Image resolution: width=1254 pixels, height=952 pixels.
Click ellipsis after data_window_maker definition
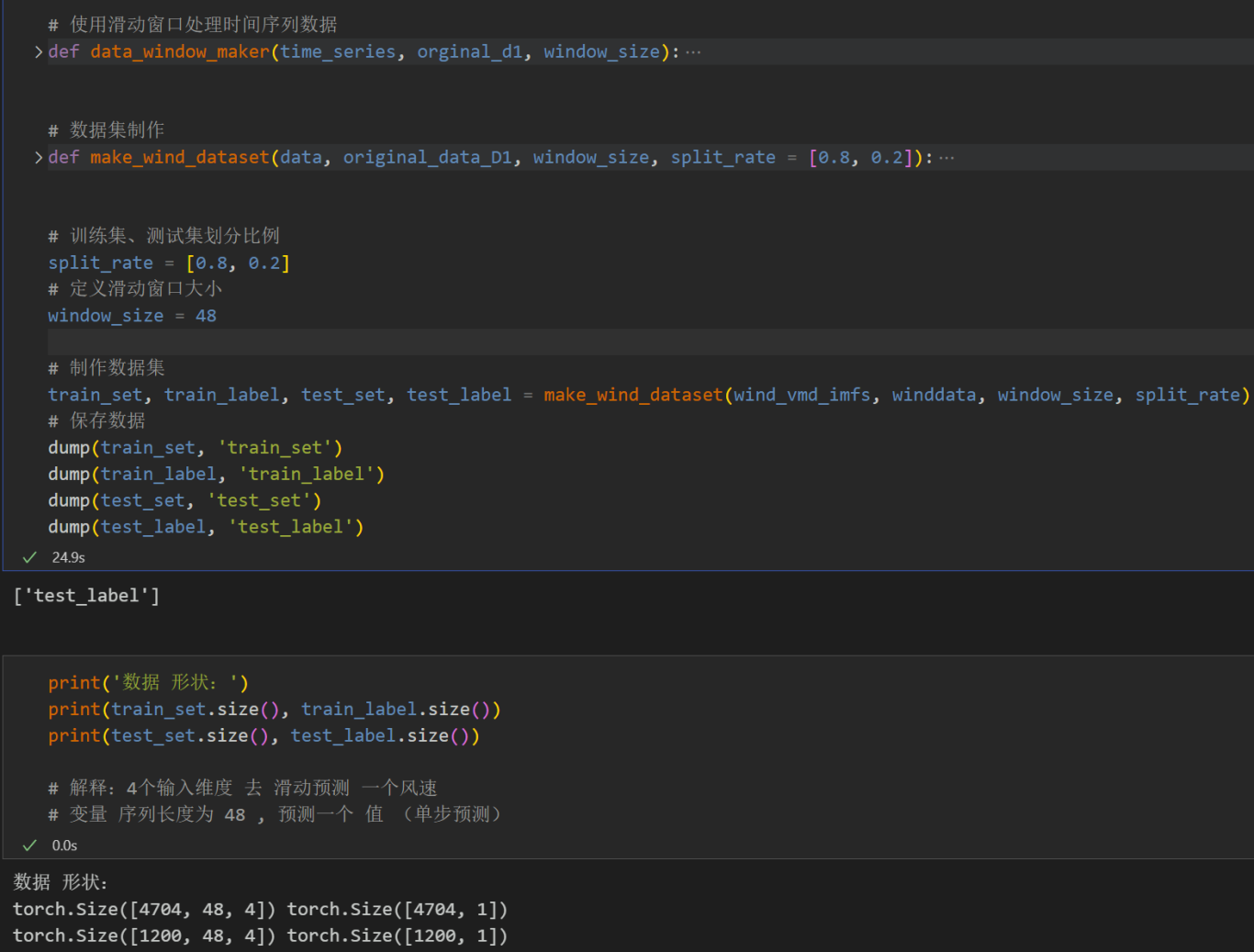click(693, 52)
